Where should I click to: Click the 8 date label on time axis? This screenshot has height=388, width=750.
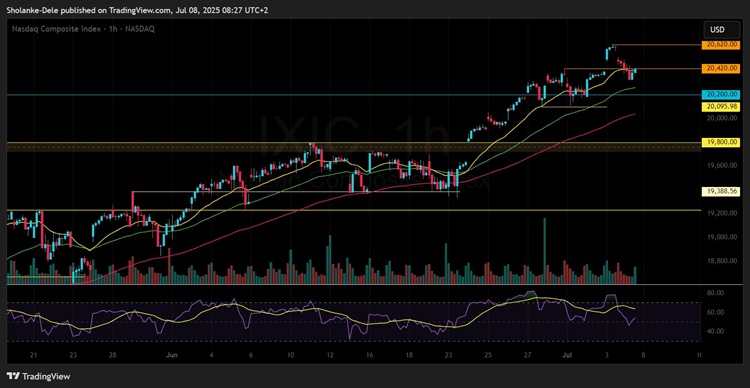(644, 355)
